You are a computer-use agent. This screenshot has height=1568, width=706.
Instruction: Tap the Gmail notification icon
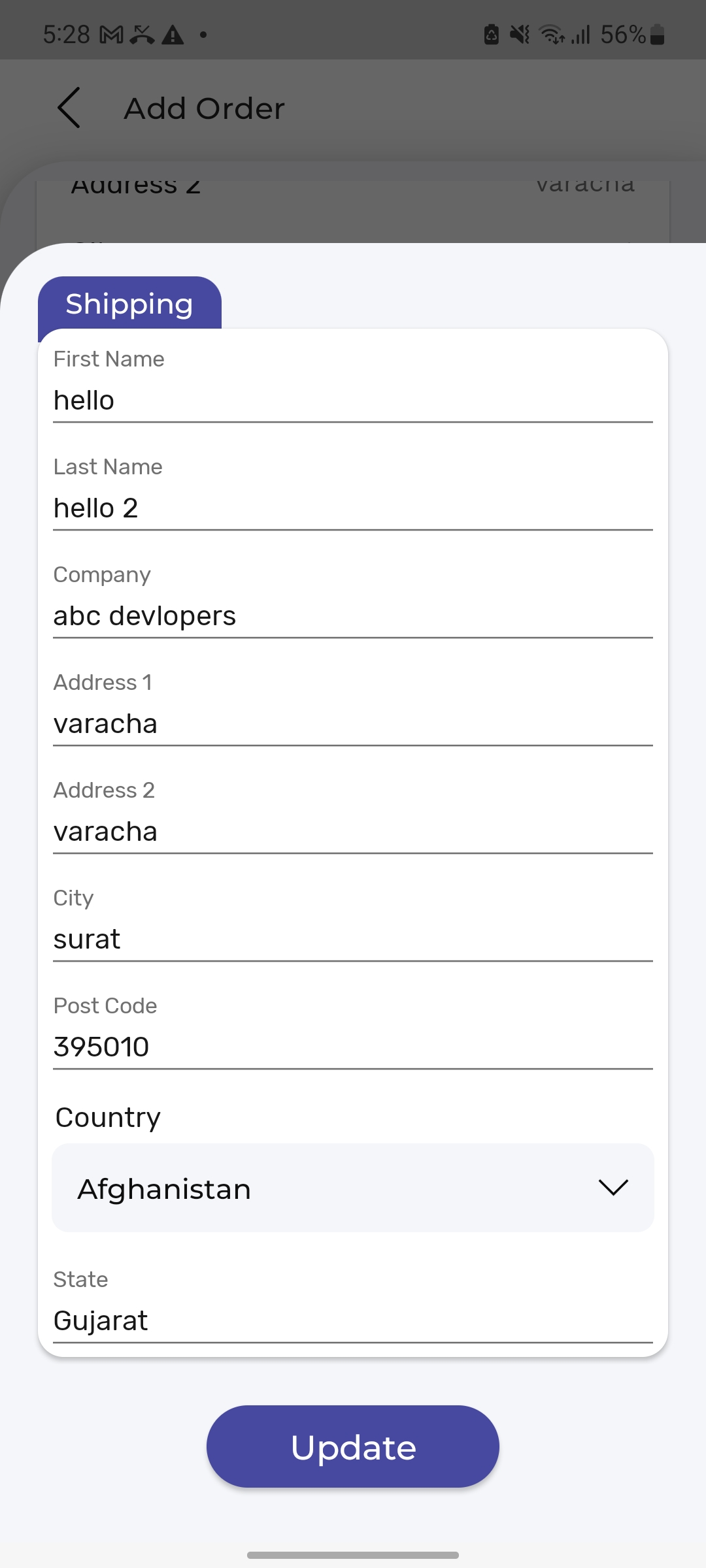point(111,35)
